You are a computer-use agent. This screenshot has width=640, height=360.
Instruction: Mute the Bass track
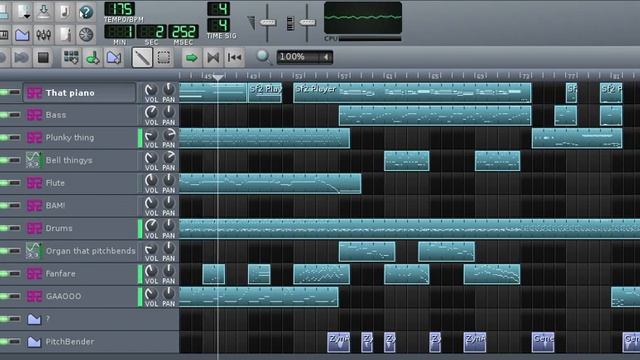[x=4, y=115]
